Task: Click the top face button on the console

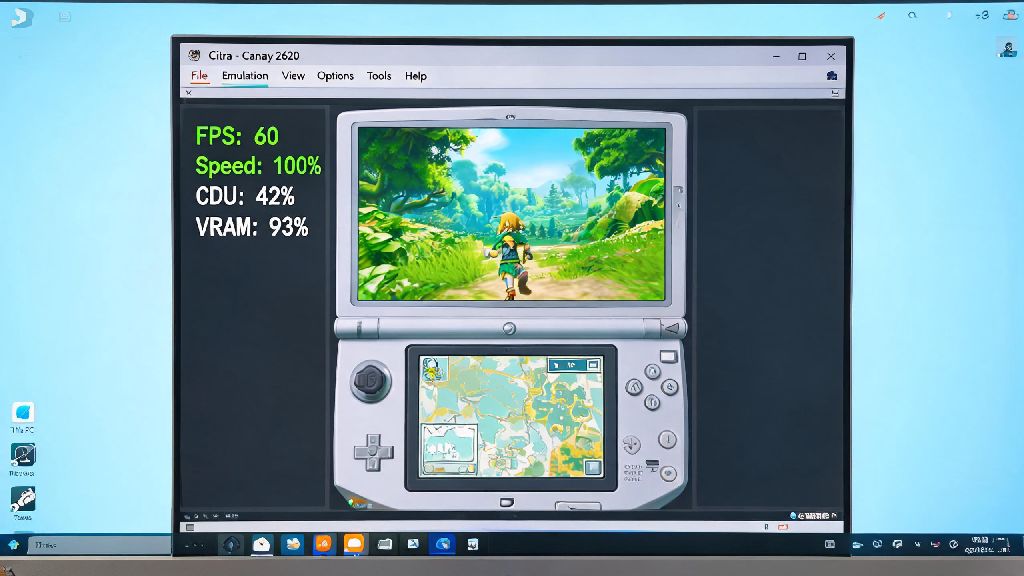Action: click(652, 372)
